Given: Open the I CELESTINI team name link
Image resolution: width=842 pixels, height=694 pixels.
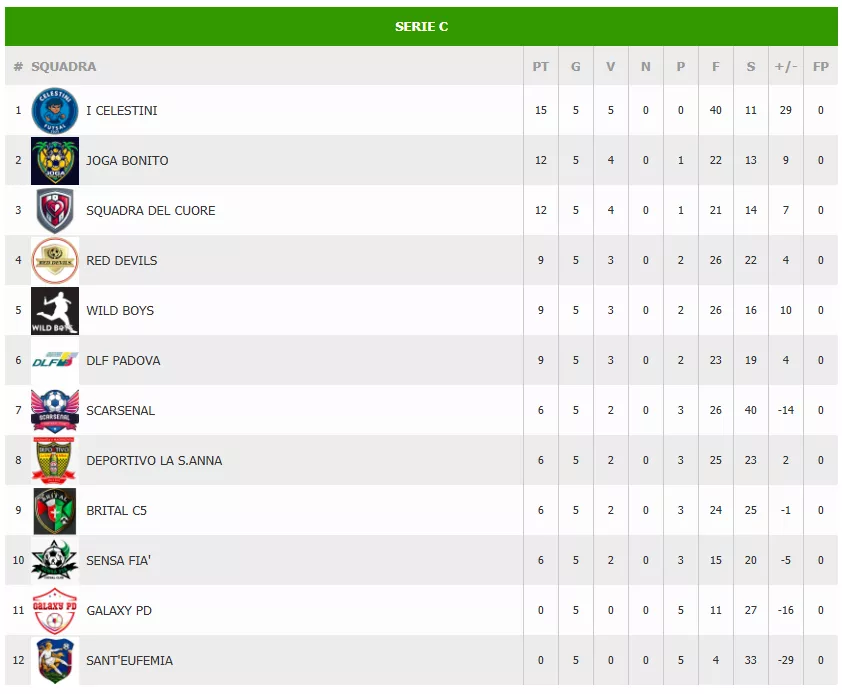Looking at the screenshot, I should click(x=122, y=110).
